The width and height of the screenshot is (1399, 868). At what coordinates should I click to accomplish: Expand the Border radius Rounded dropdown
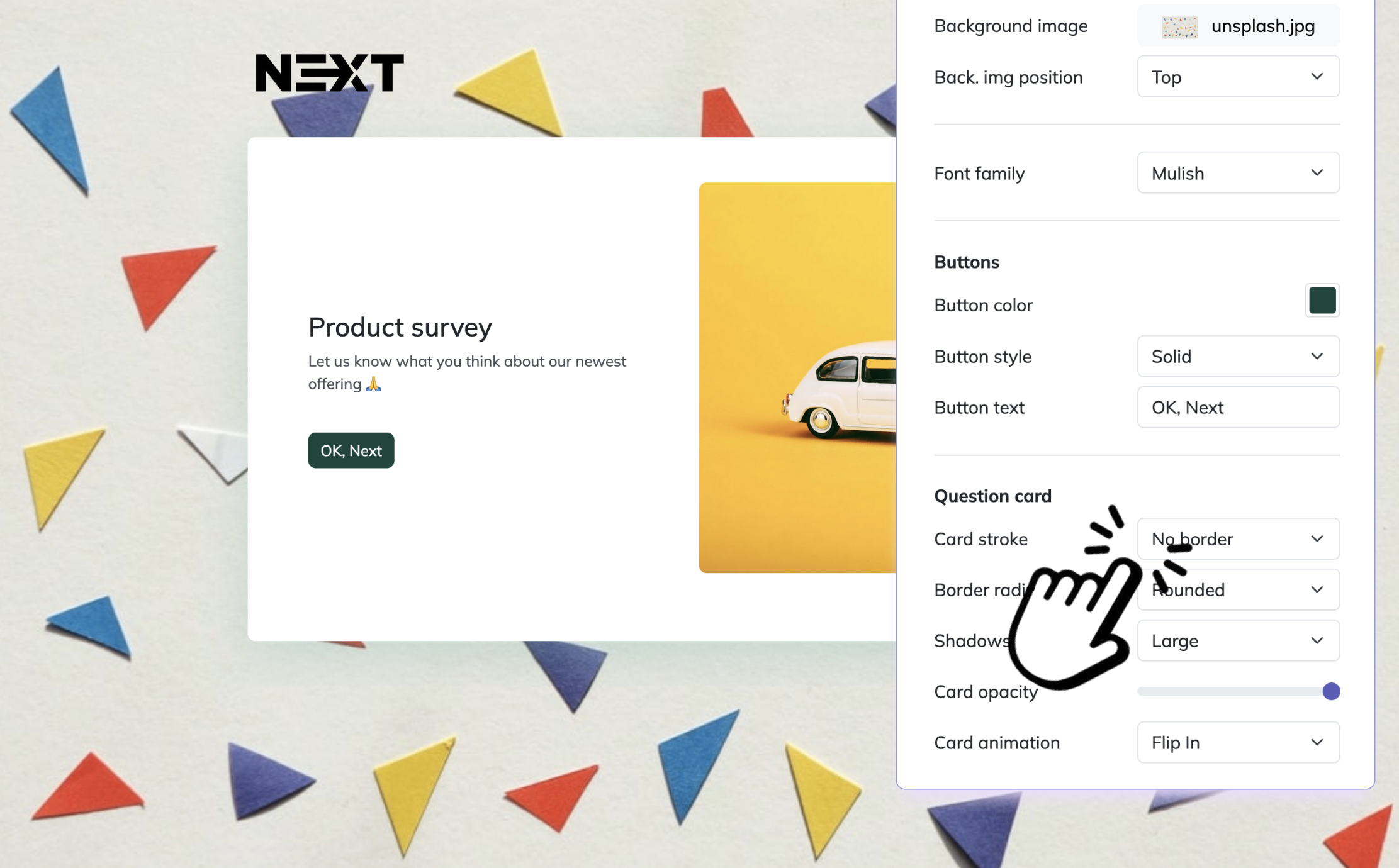point(1237,590)
